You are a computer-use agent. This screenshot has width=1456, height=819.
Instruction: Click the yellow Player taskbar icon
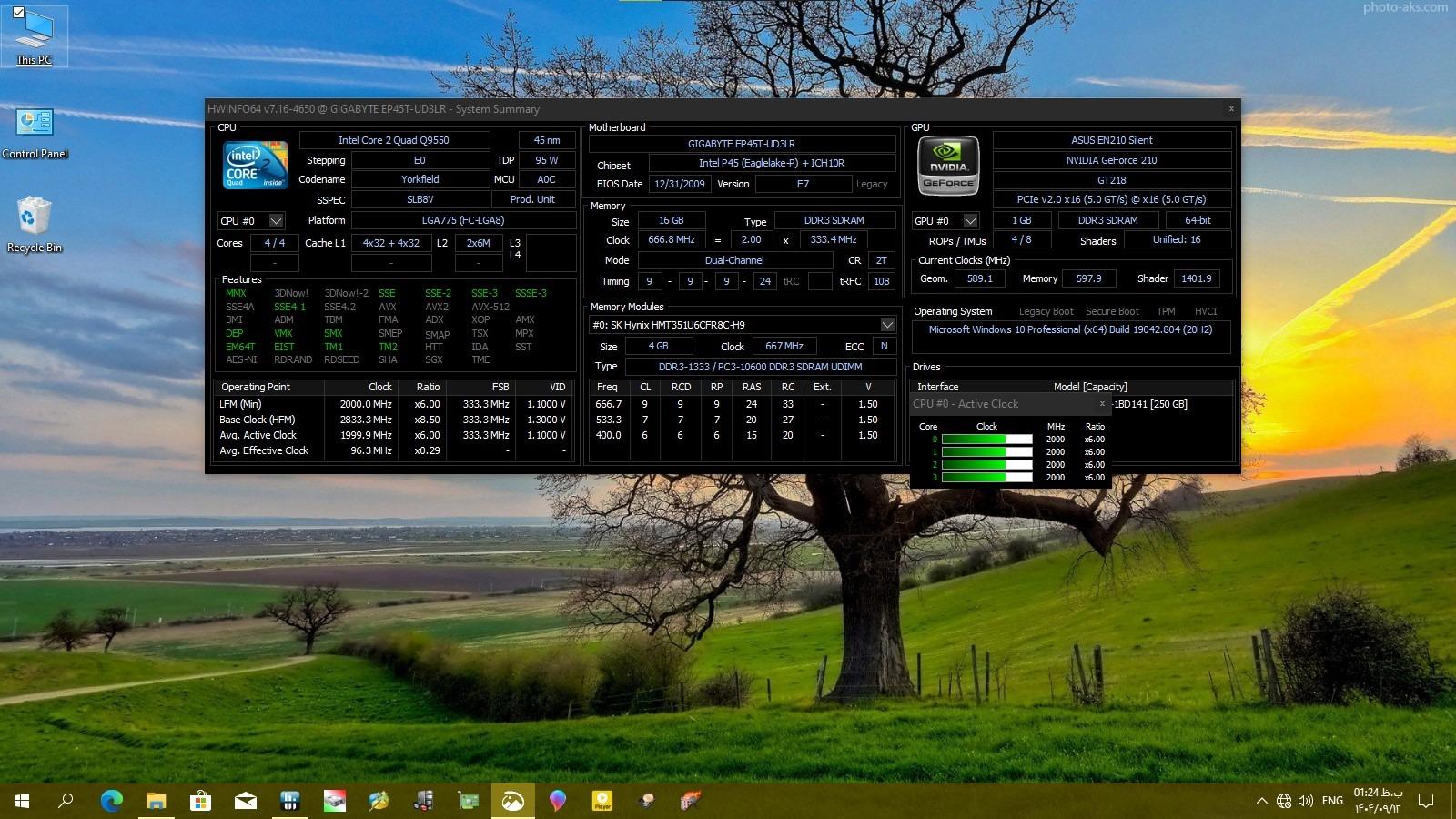[x=602, y=801]
